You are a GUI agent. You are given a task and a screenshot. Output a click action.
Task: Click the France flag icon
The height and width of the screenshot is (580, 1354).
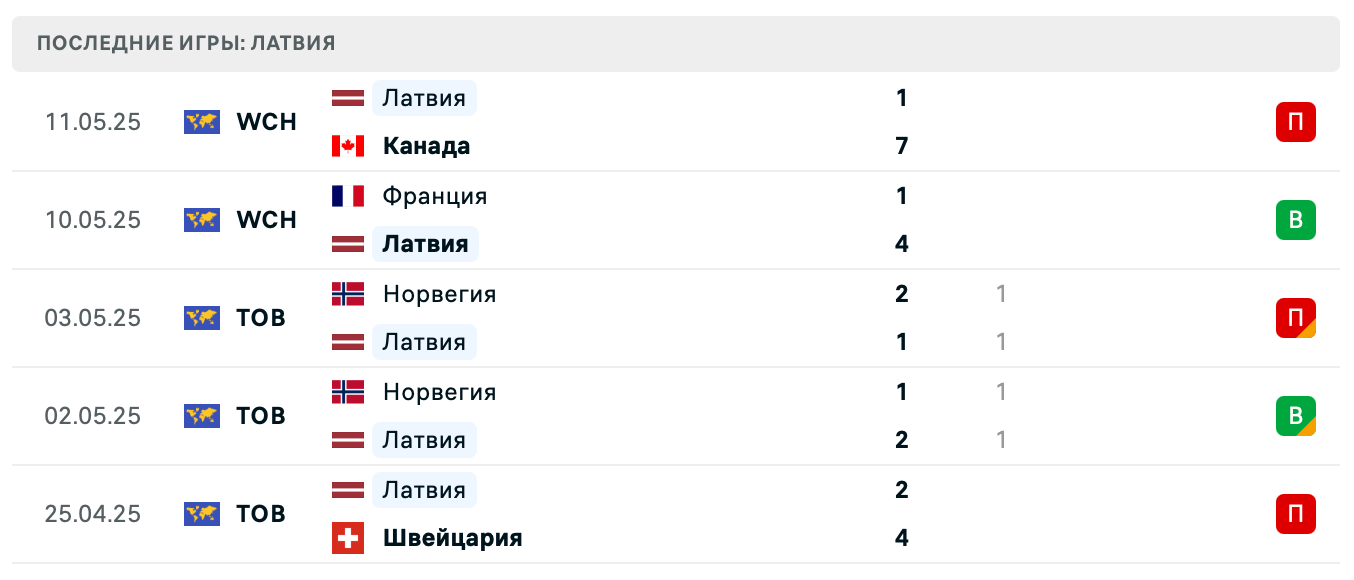(348, 196)
